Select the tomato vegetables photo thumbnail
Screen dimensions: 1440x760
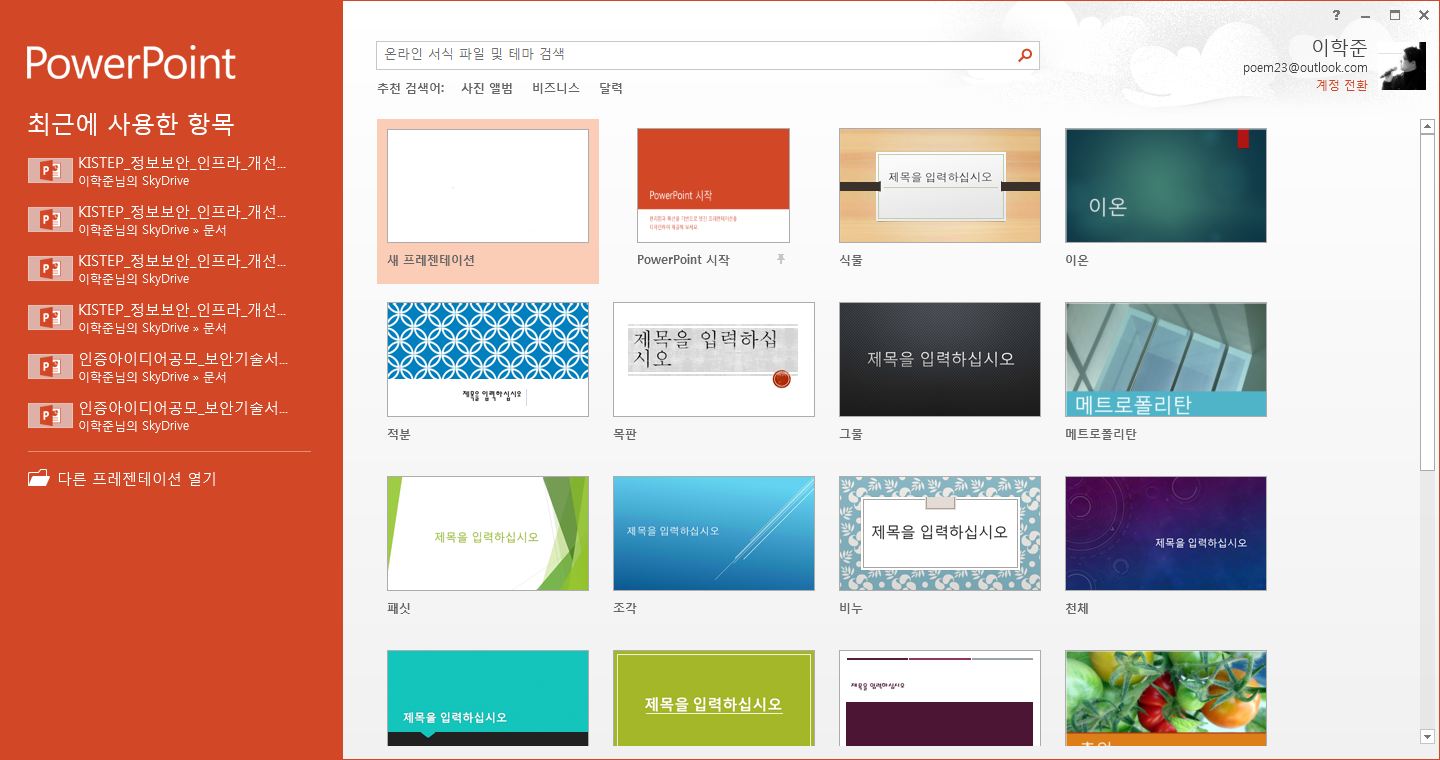1166,698
